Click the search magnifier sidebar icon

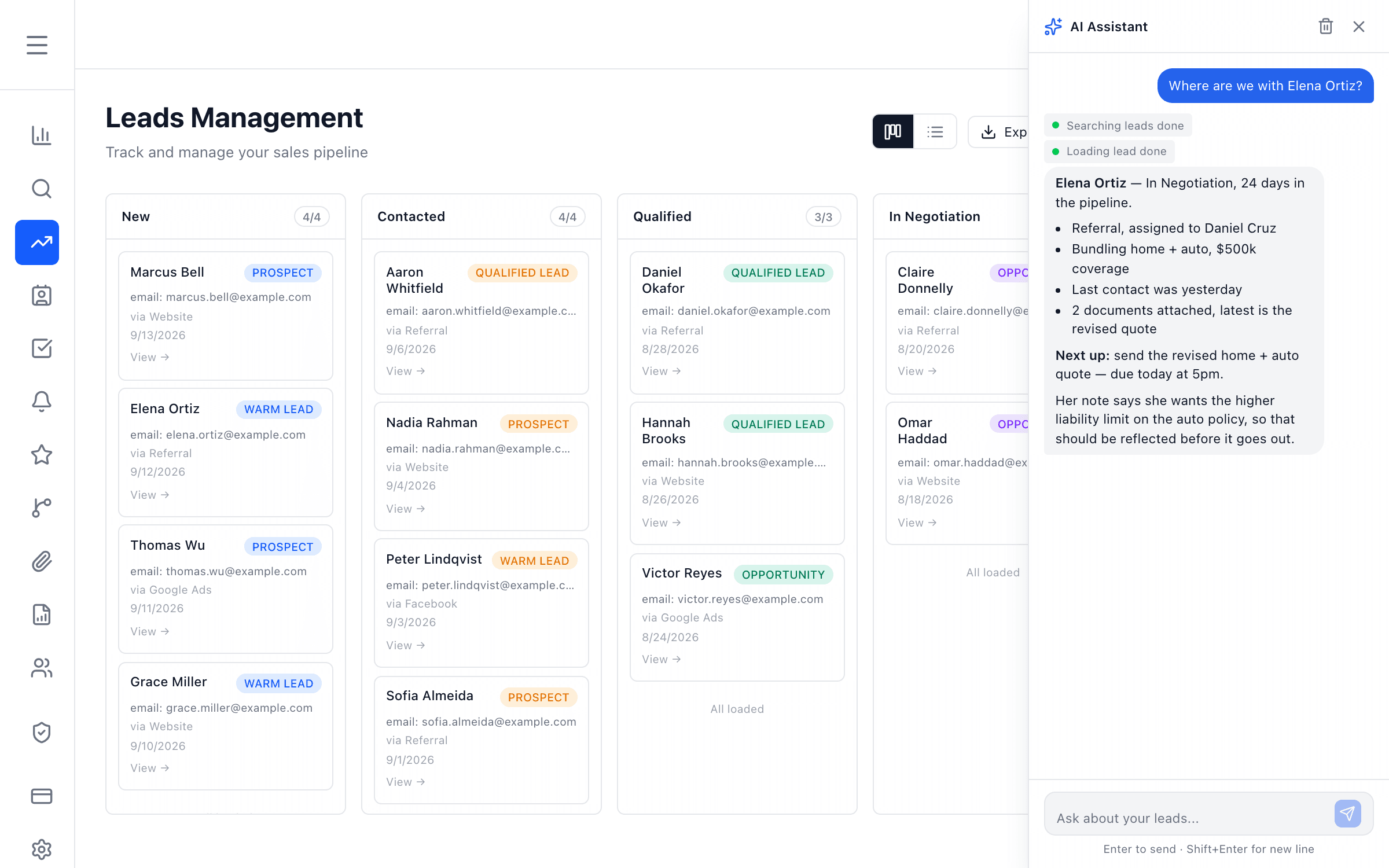tap(41, 189)
